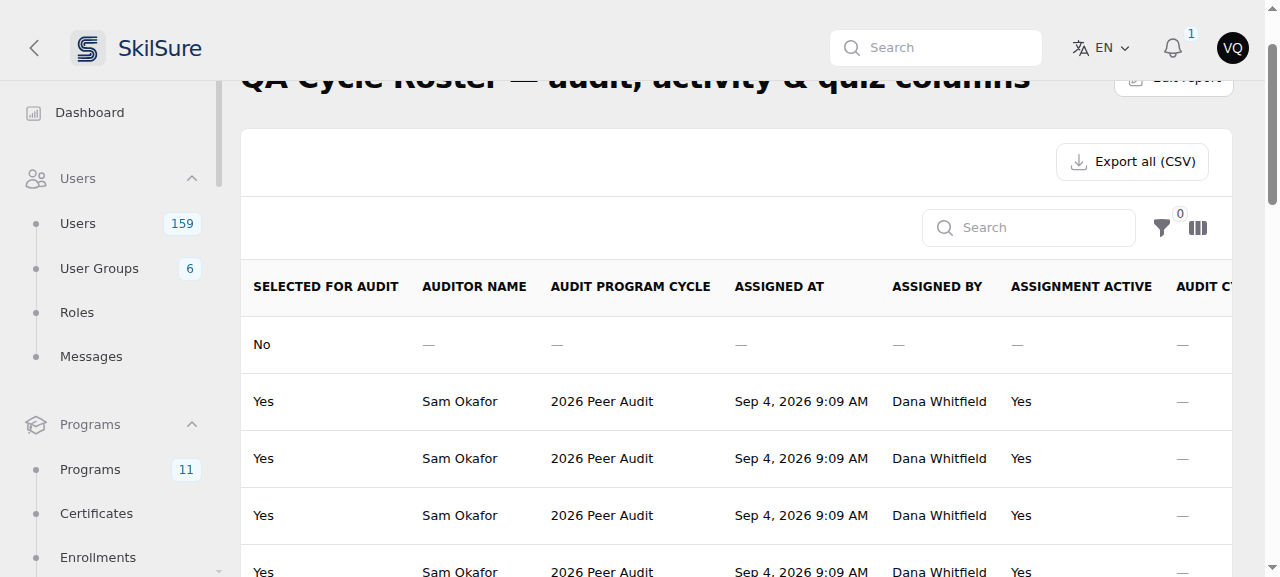
Task: Click the Programs graduation cap icon
Action: (x=36, y=425)
